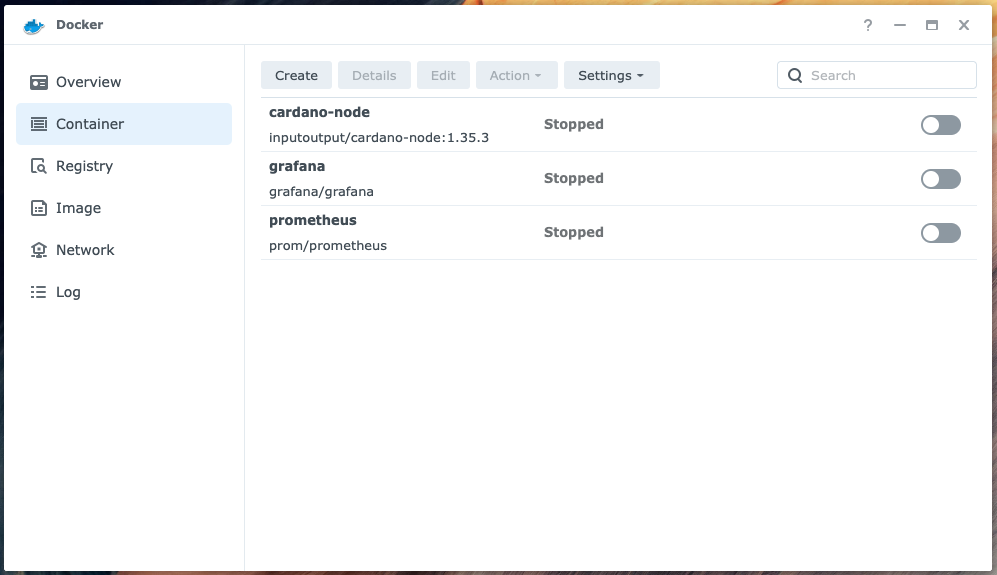Start the grafana container with its toggle
997x575 pixels.
click(940, 179)
